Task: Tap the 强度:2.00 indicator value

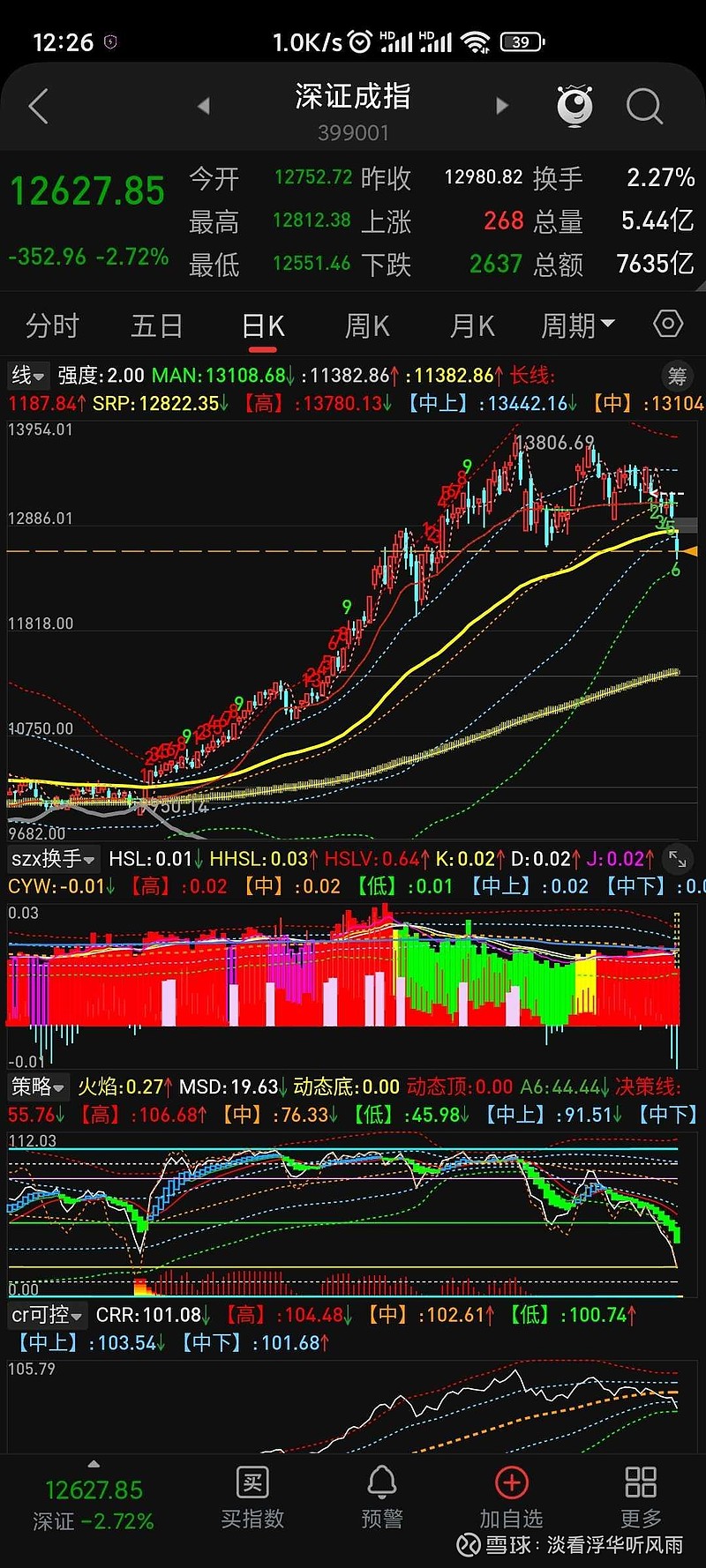Action: coord(101,376)
